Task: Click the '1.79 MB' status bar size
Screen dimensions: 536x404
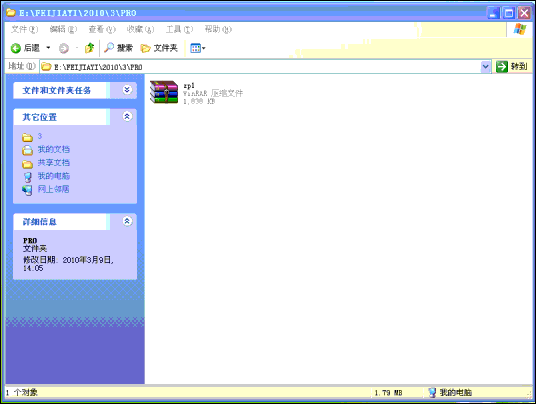Action: pos(388,393)
